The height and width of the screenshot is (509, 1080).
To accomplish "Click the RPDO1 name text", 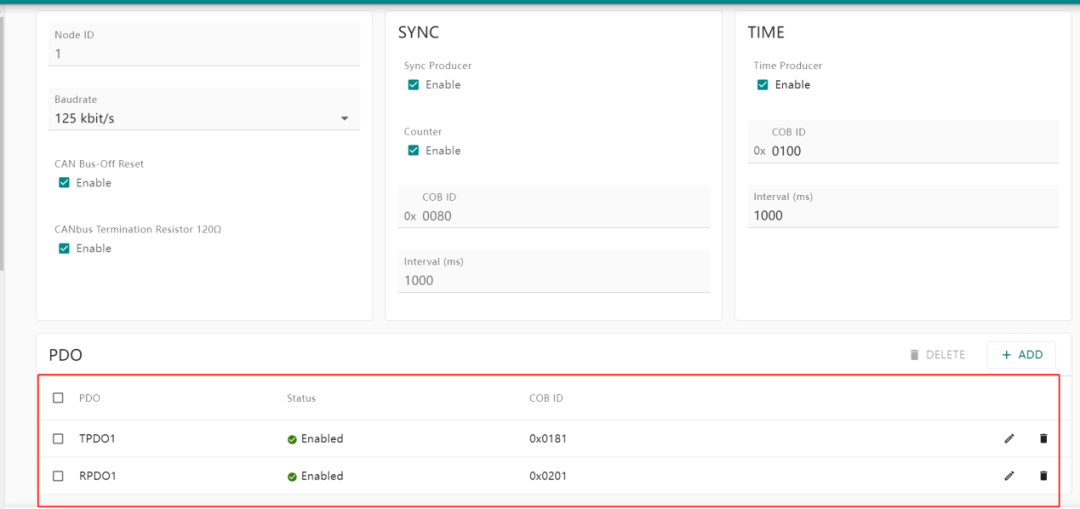I will [97, 475].
